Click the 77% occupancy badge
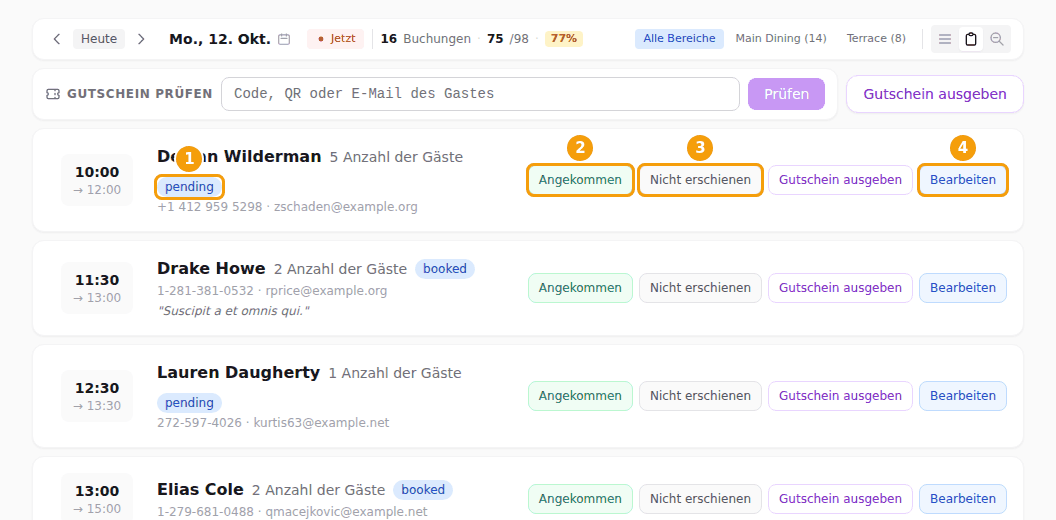This screenshot has width=1056, height=520. (564, 38)
